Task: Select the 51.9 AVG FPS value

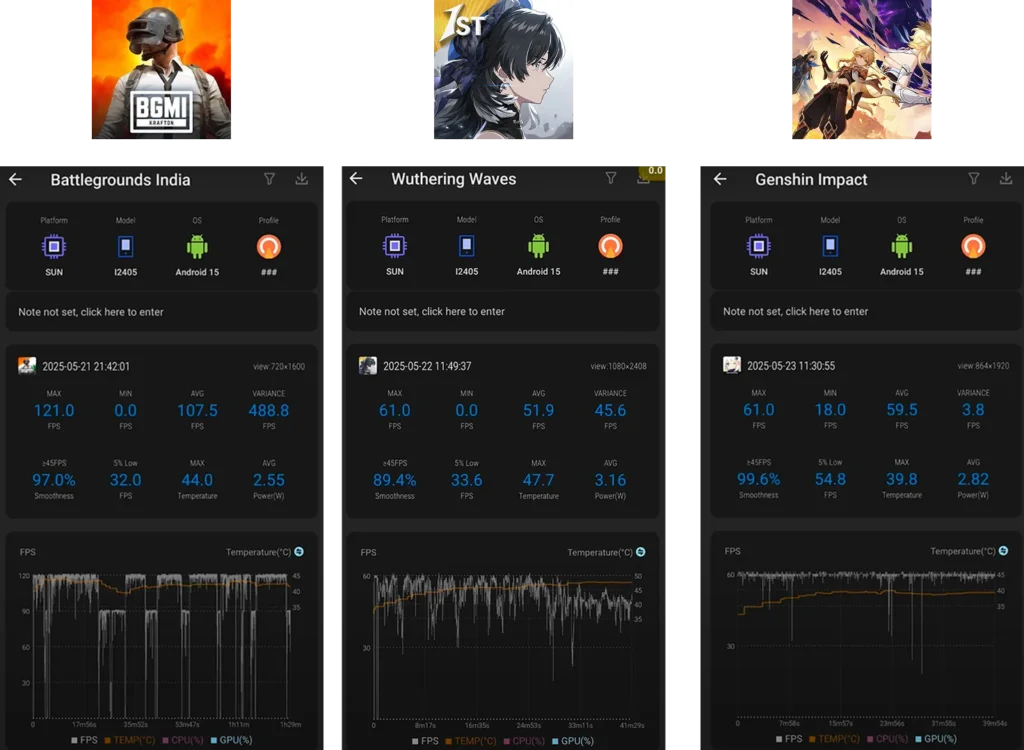Action: coord(538,410)
